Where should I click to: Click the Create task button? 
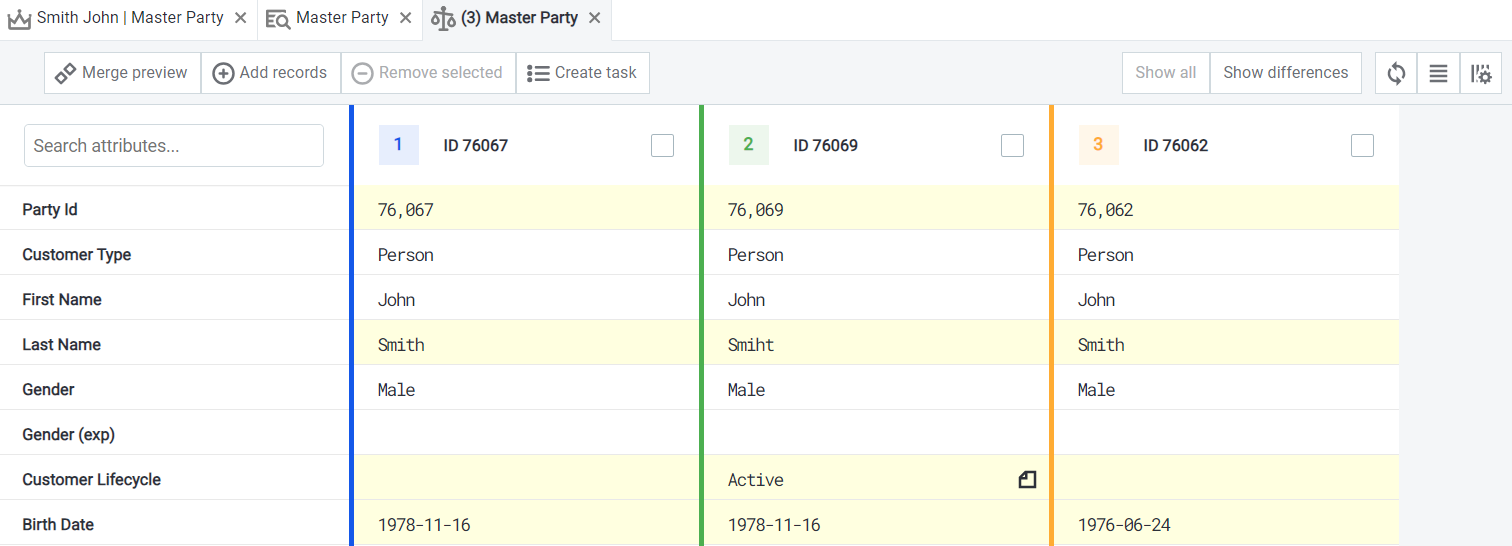click(x=582, y=73)
